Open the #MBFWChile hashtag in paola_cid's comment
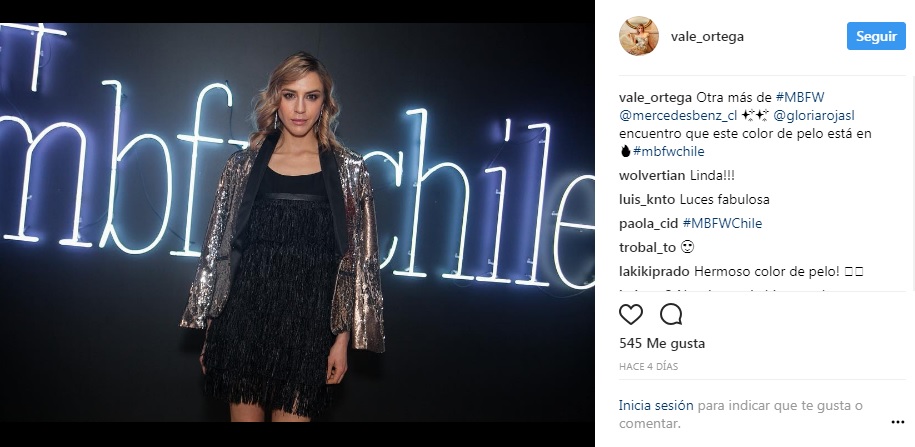 point(722,224)
